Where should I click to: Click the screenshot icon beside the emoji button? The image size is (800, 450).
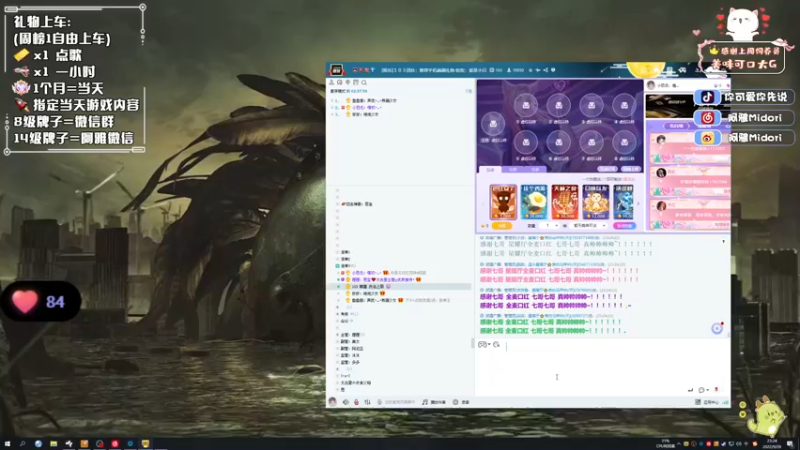click(496, 344)
